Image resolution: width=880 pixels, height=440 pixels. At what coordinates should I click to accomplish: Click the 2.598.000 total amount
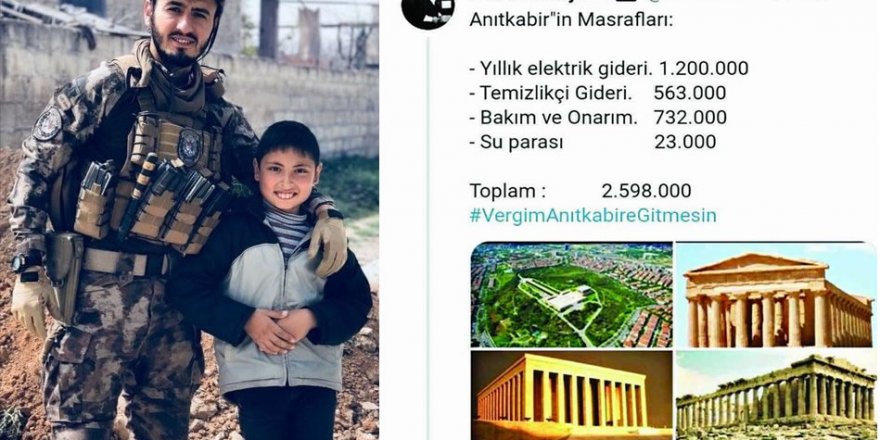click(647, 191)
